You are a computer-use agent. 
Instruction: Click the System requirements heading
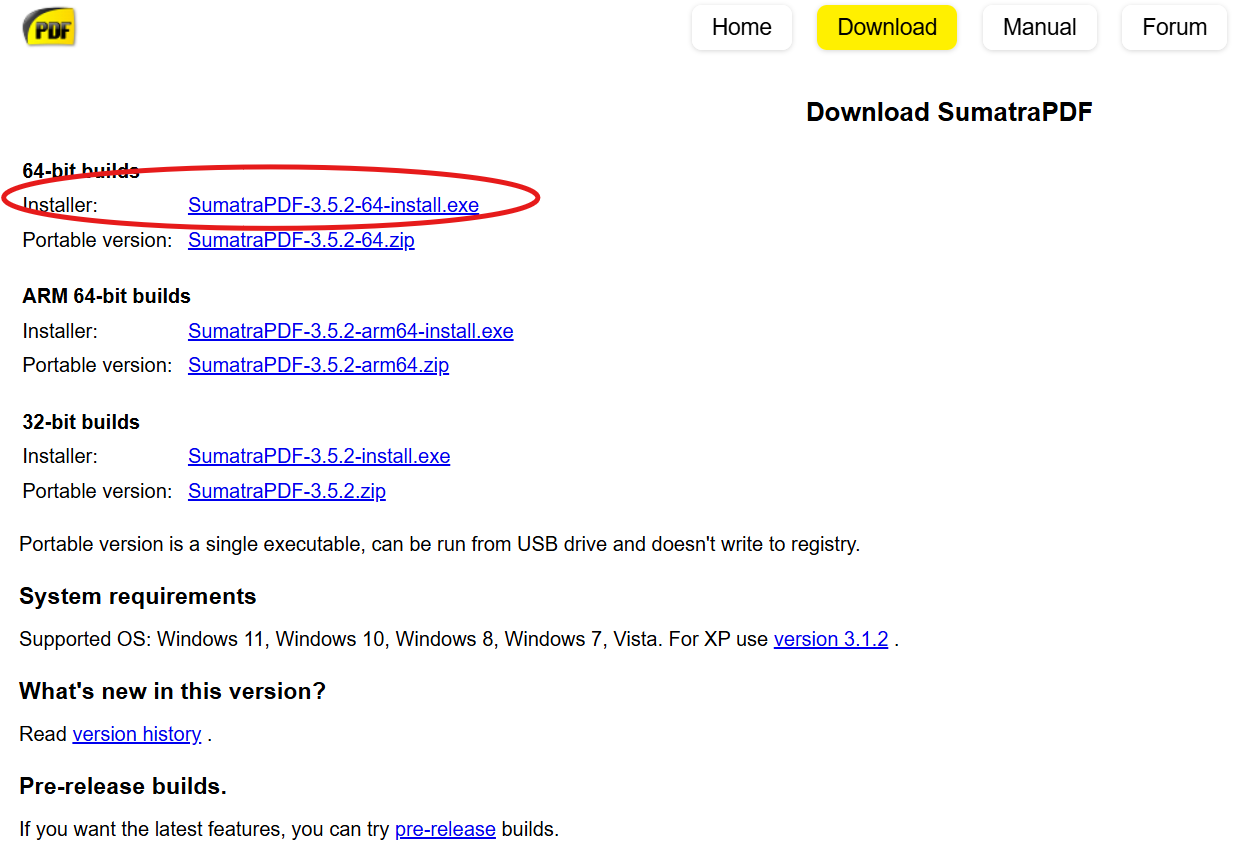138,597
